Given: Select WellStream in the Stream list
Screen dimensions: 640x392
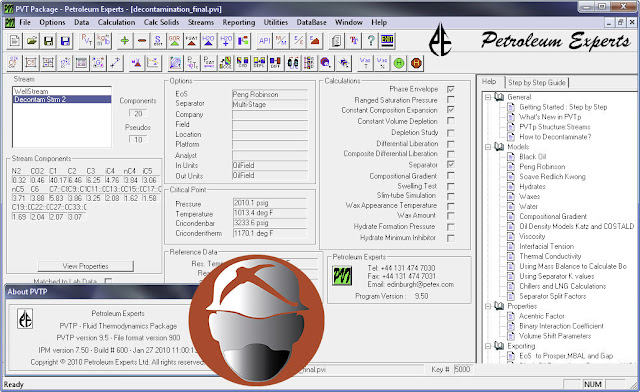Looking at the screenshot, I should tap(62, 91).
